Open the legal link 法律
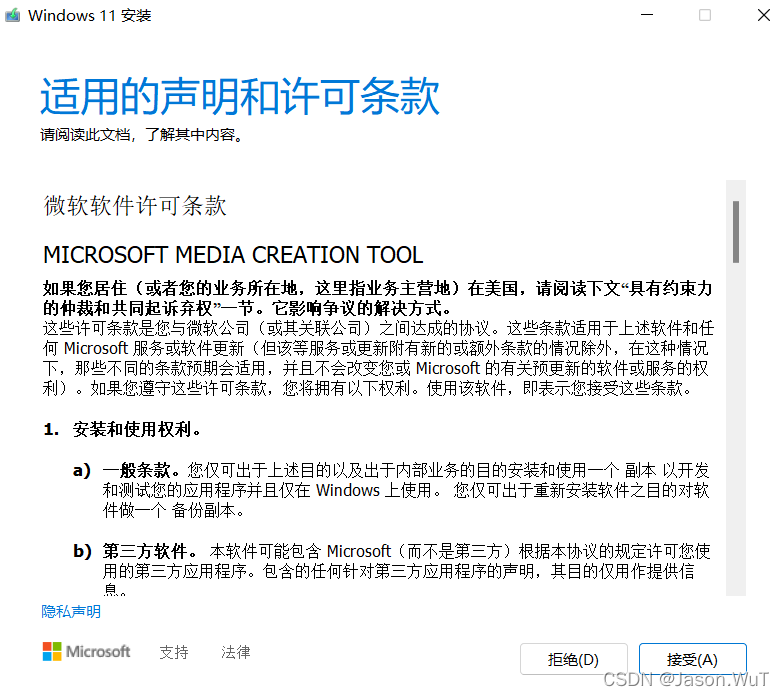The width and height of the screenshot is (784, 696). point(236,652)
